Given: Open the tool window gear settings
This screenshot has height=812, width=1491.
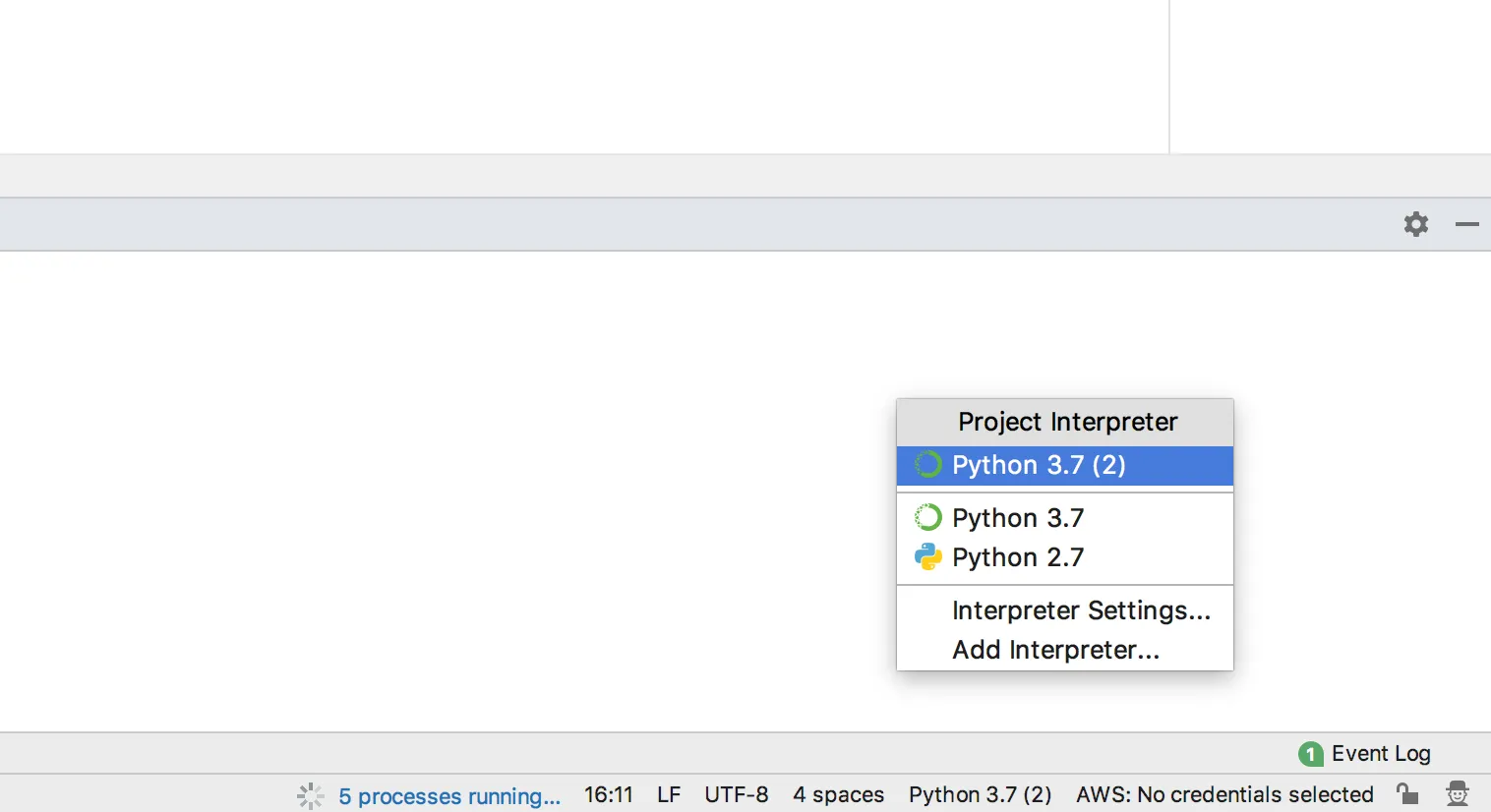Looking at the screenshot, I should 1415,224.
